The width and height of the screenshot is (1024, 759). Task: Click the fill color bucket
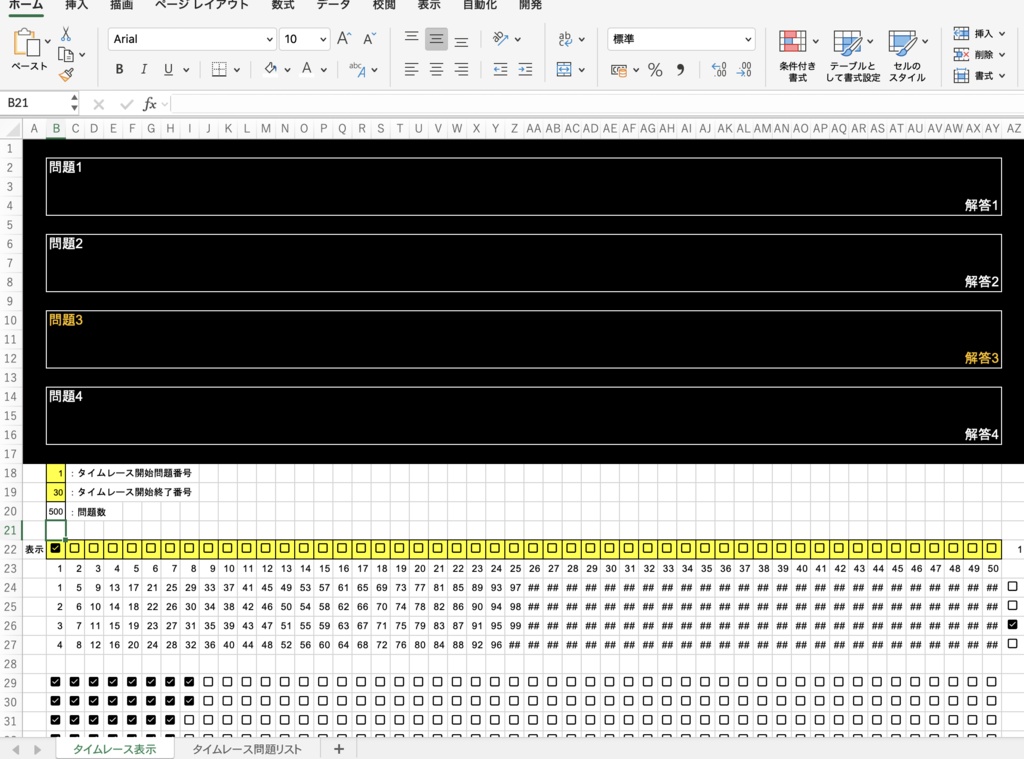click(270, 69)
